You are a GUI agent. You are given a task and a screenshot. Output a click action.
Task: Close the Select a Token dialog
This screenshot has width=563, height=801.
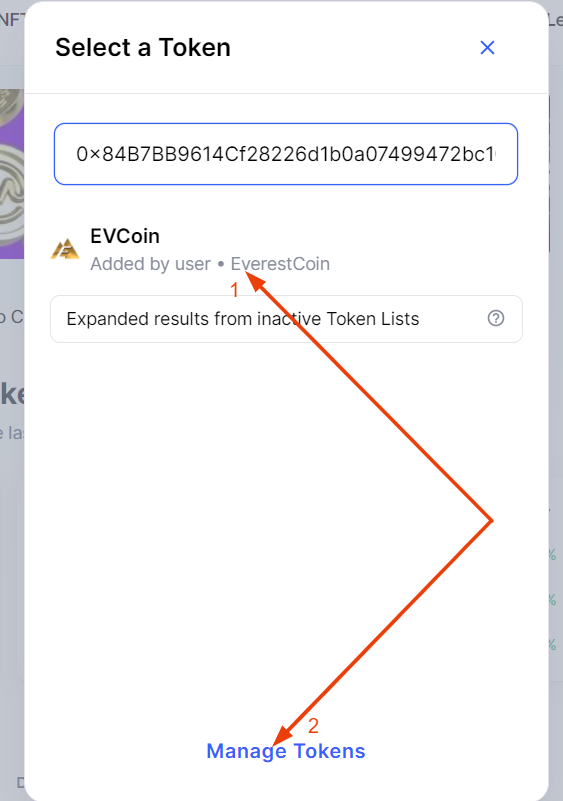487,48
